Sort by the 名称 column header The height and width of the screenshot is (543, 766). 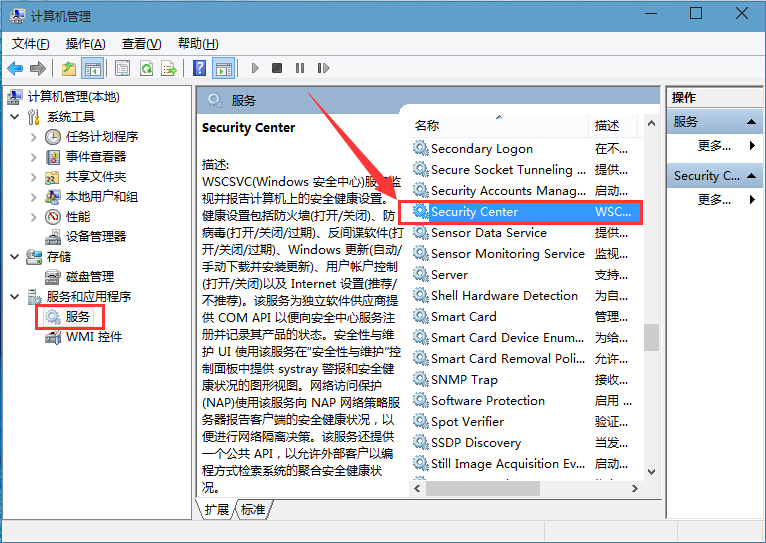[499, 125]
